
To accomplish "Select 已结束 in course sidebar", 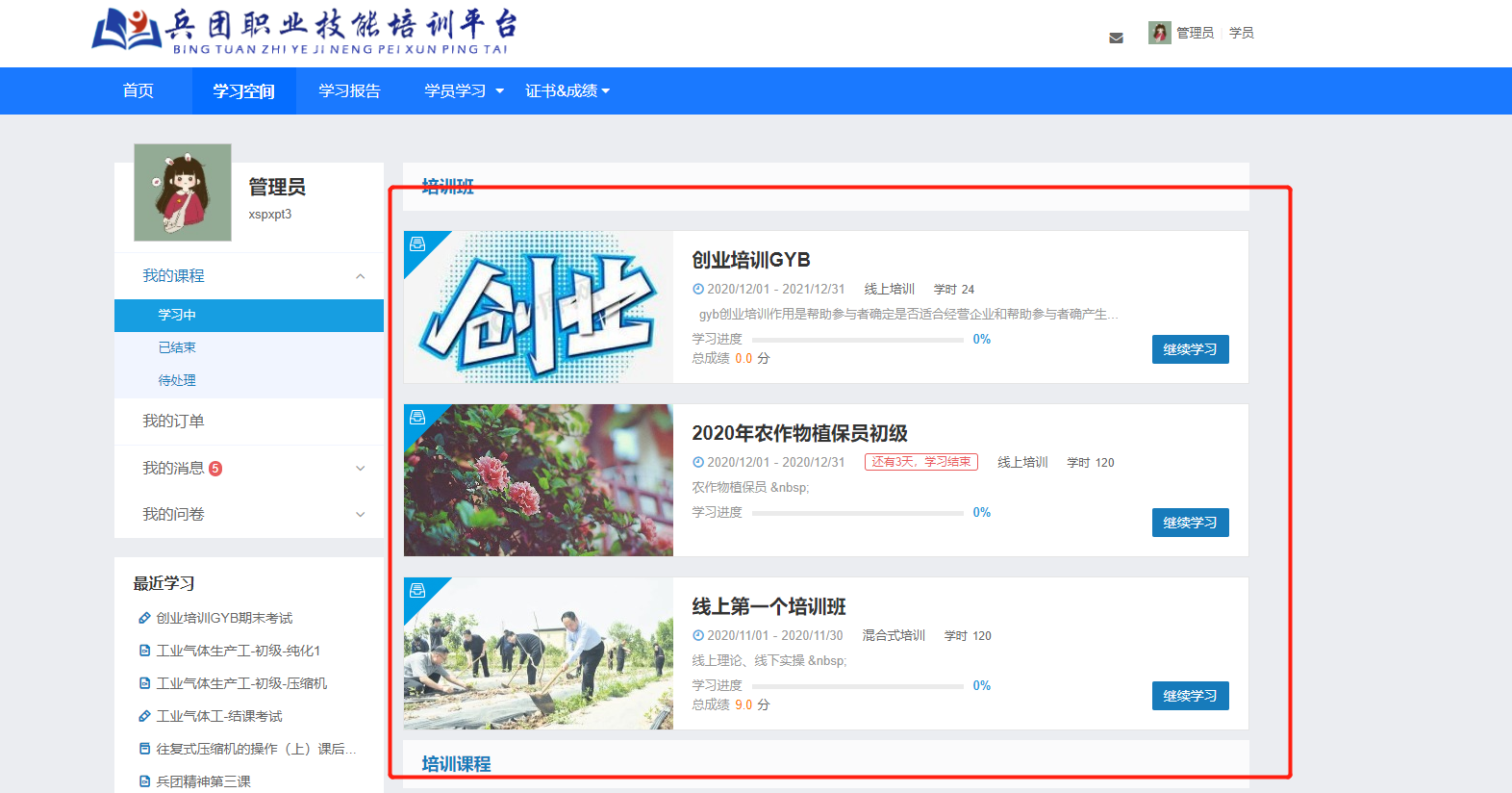I will tap(177, 347).
